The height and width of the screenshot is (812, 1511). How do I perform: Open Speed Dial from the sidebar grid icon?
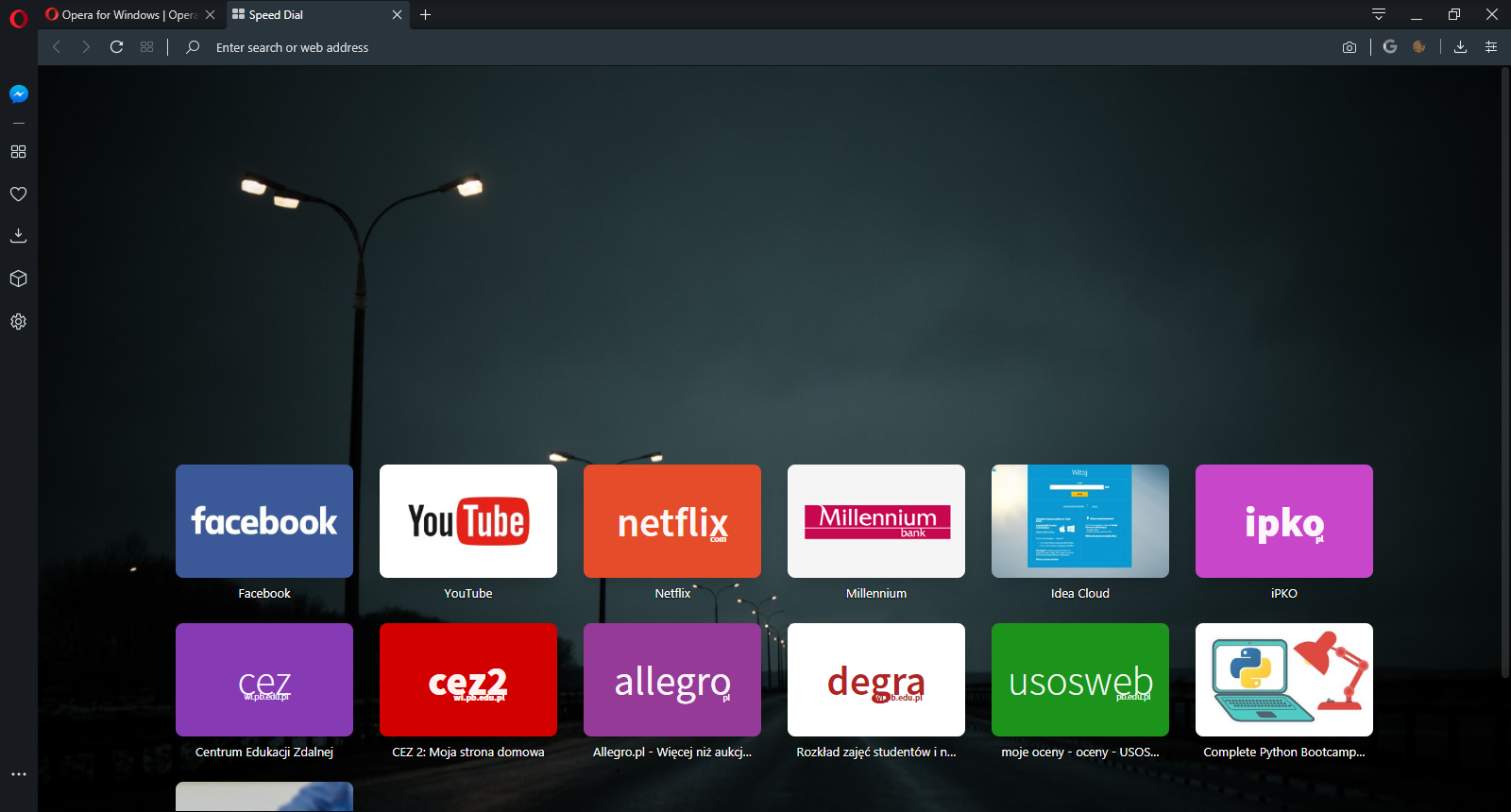point(18,151)
